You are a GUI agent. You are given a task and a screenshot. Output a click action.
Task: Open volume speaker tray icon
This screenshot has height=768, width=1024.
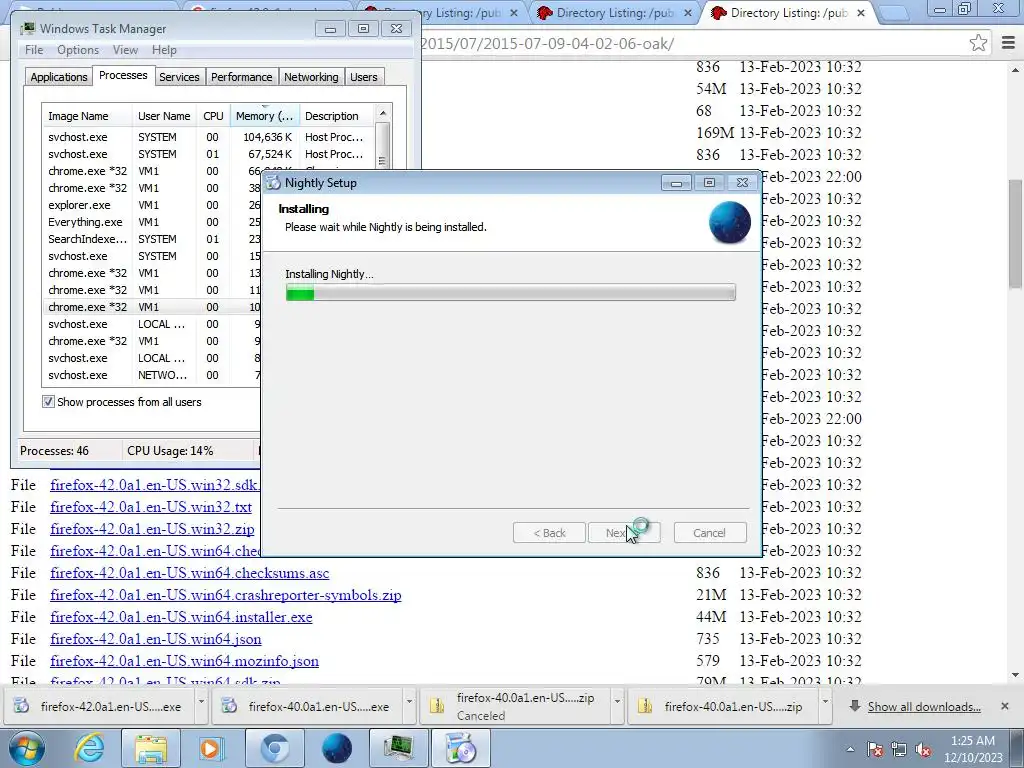point(923,749)
